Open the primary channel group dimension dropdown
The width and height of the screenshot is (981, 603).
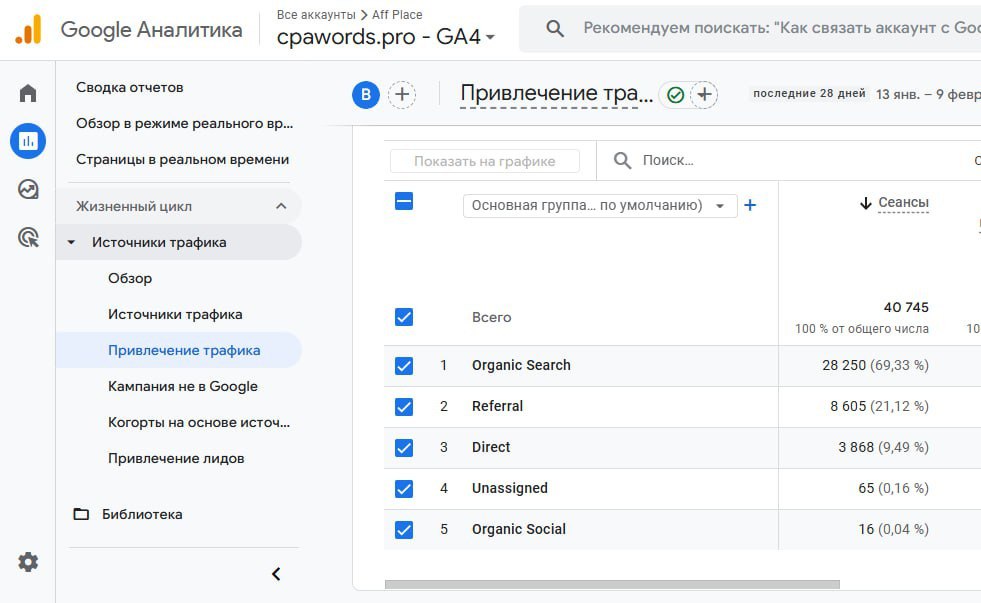(599, 206)
